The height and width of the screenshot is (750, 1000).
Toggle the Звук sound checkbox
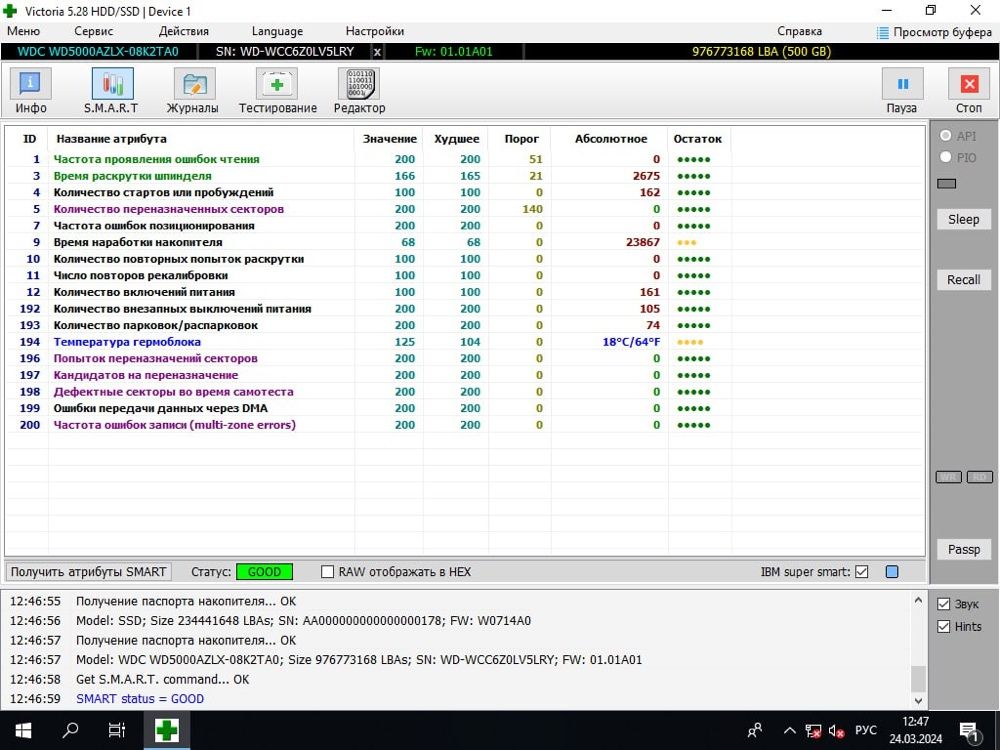(x=944, y=604)
